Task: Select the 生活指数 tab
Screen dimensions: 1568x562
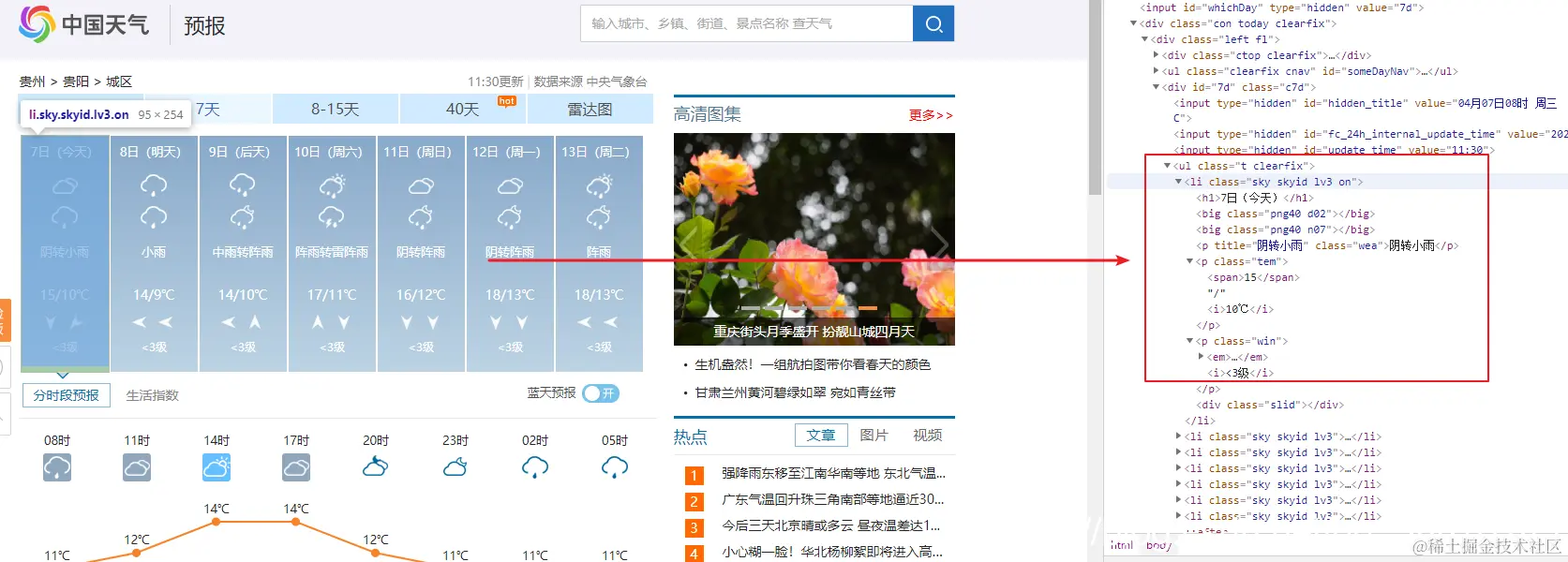Action: [153, 395]
